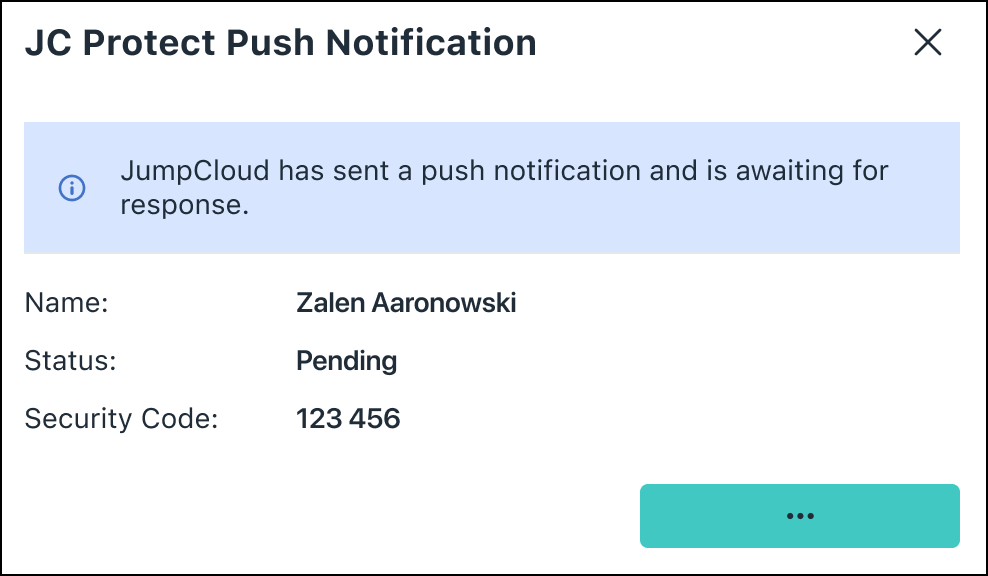988x576 pixels.
Task: Click the JC Protect Push Notification title
Action: tap(280, 42)
